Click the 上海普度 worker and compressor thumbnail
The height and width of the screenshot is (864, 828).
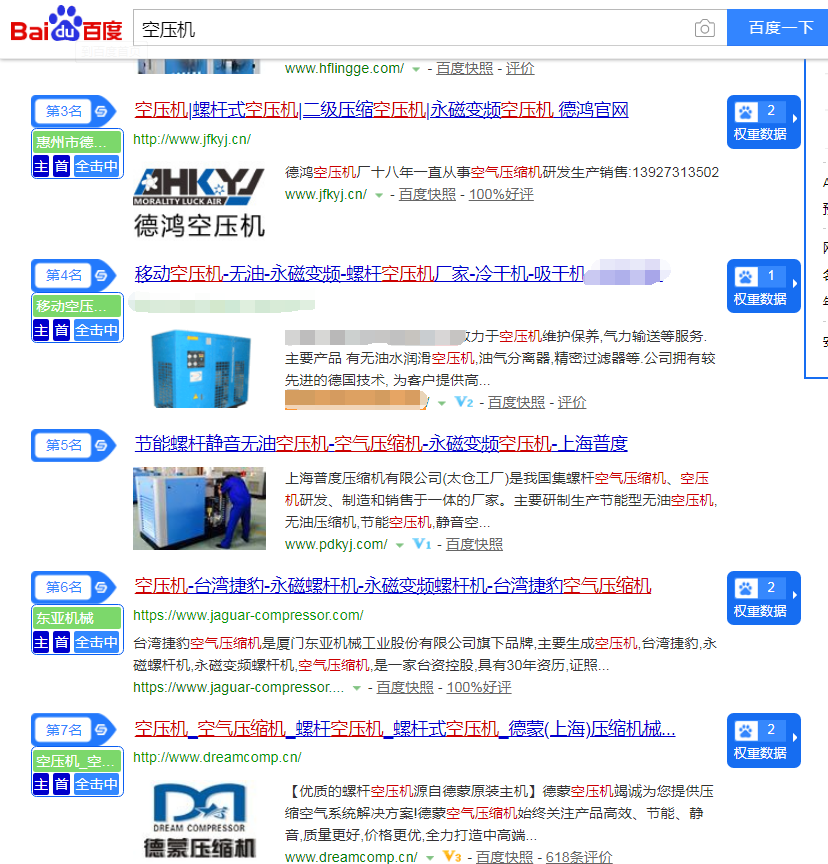pos(199,509)
